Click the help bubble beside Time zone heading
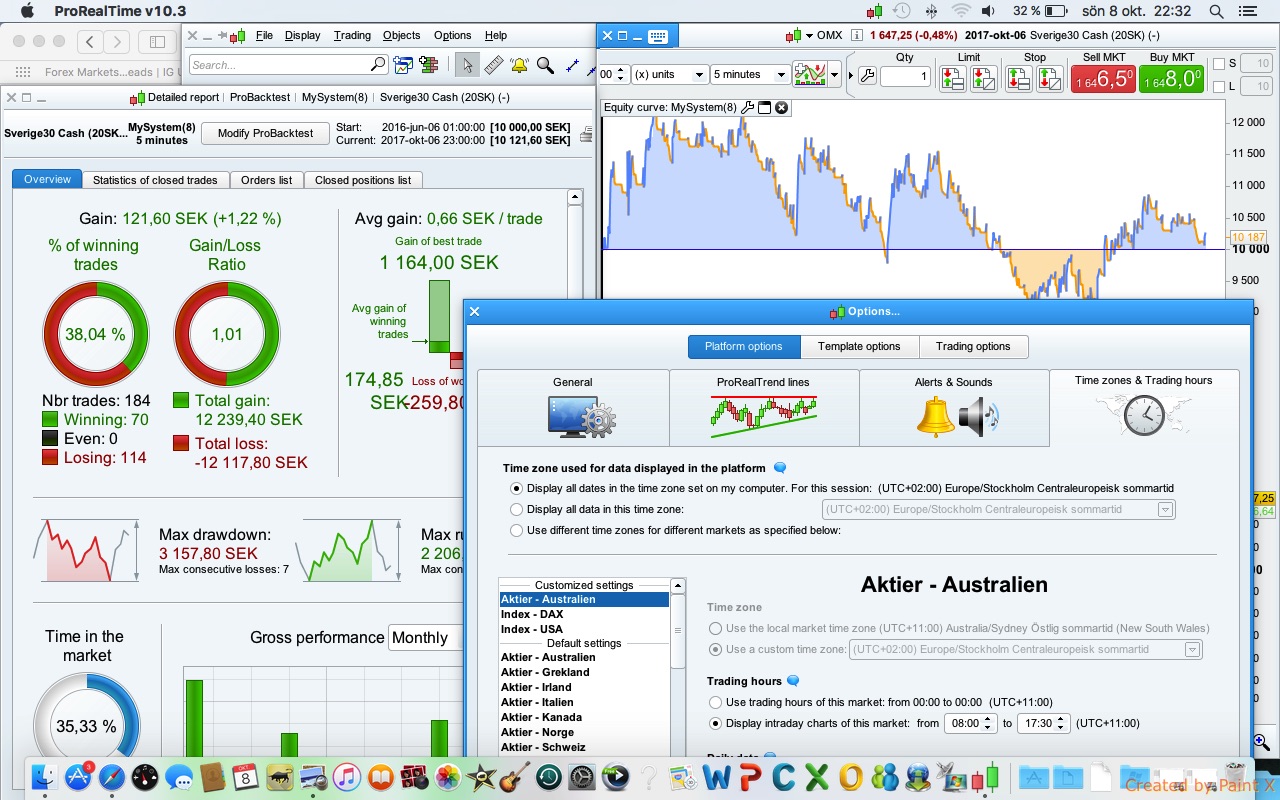Screen dimensions: 1280x800 [781, 467]
